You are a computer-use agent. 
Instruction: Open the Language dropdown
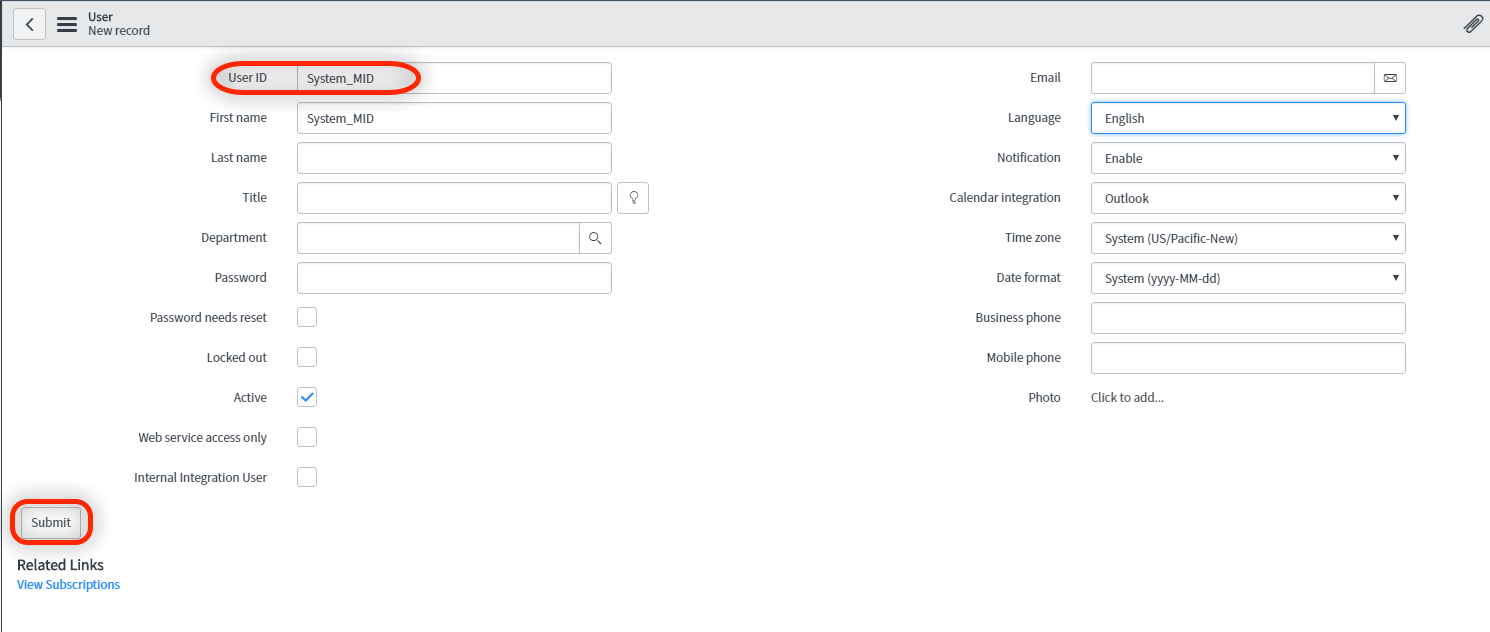click(x=1247, y=118)
